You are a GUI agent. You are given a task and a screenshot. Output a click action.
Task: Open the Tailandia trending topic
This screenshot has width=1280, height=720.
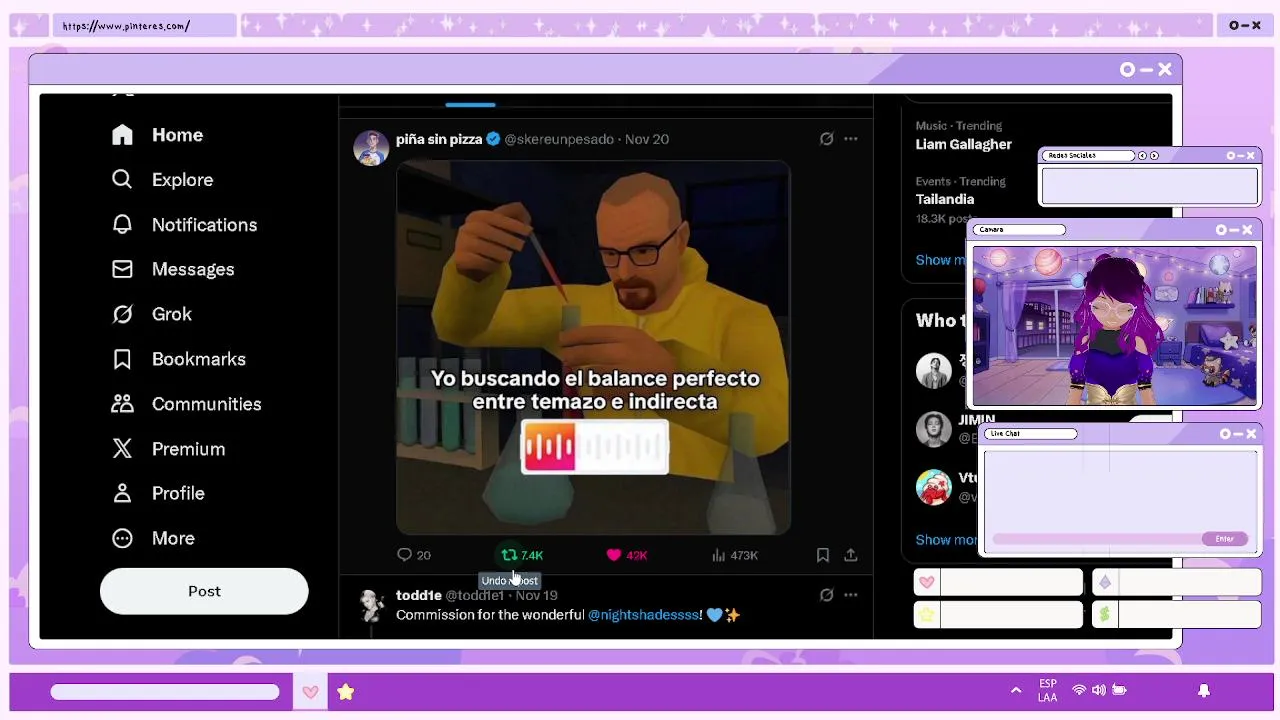point(944,199)
